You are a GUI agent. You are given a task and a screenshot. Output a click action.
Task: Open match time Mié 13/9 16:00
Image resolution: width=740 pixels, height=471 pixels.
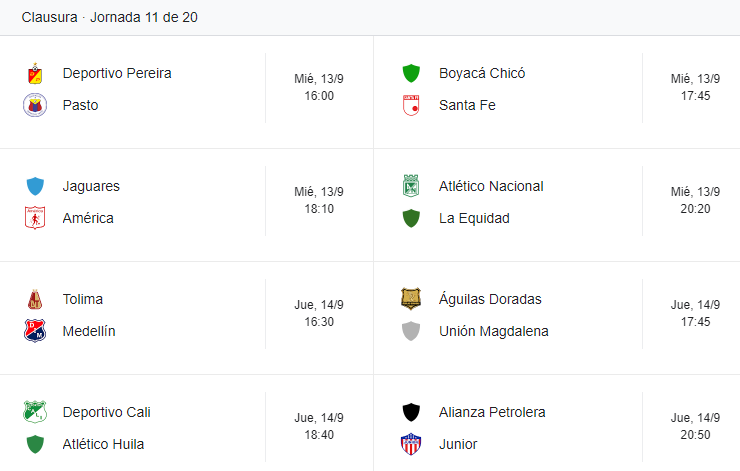pos(319,87)
